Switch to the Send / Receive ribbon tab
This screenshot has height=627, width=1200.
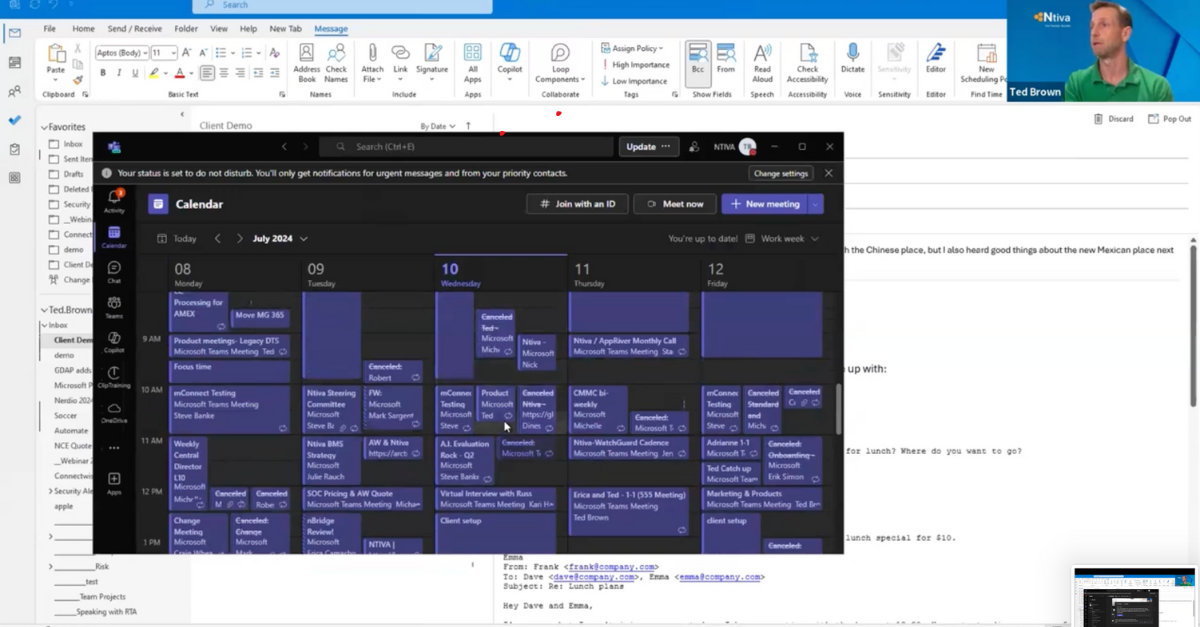[x=137, y=28]
